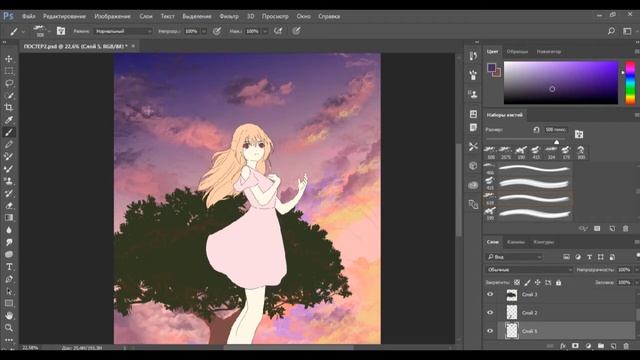Image resolution: width=640 pixels, height=360 pixels.
Task: Click the brush size value field
Action: click(555, 130)
